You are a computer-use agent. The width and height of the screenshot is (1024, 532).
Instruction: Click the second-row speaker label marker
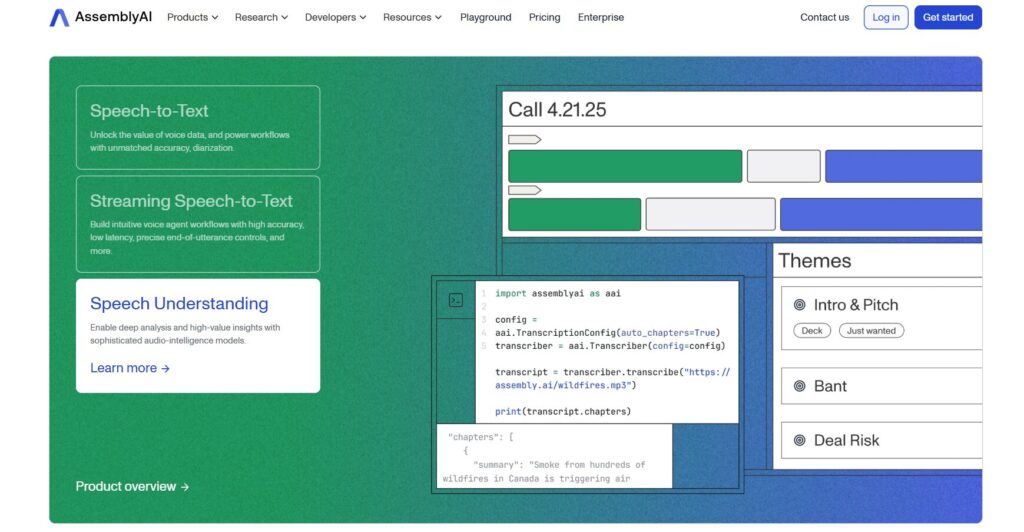point(524,190)
